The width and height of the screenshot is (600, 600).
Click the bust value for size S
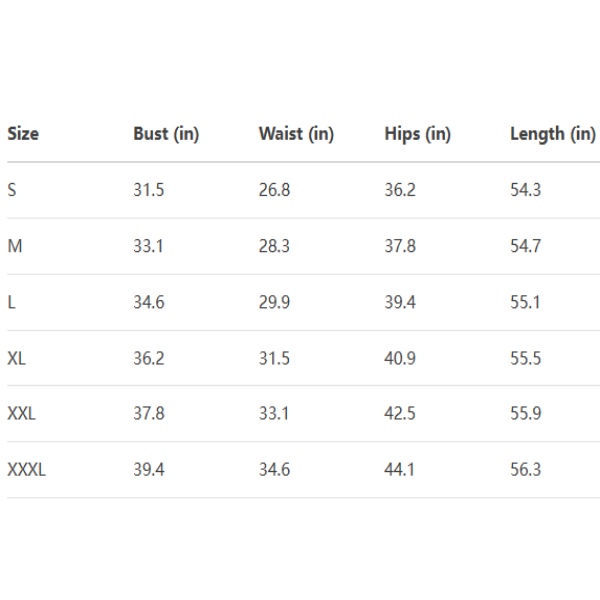(x=149, y=190)
